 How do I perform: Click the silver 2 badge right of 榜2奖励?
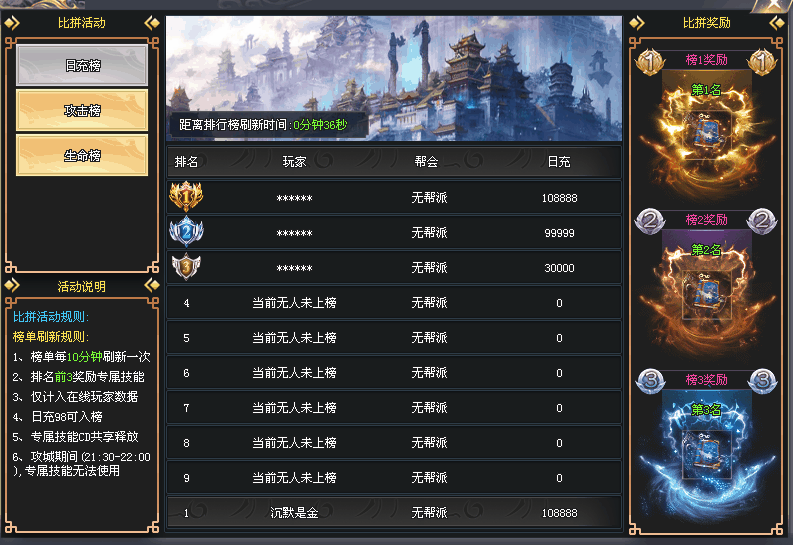(762, 221)
